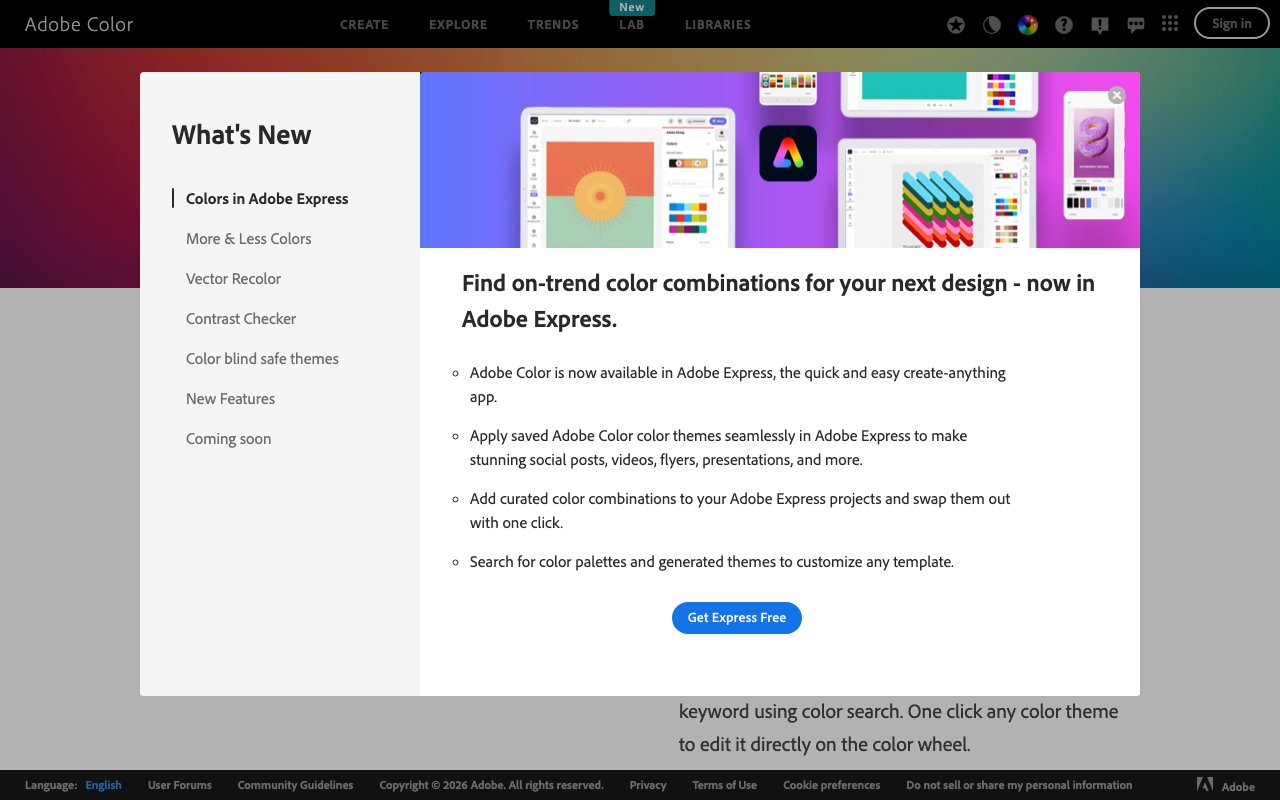Open the Privacy link
The width and height of the screenshot is (1280, 800).
647,785
